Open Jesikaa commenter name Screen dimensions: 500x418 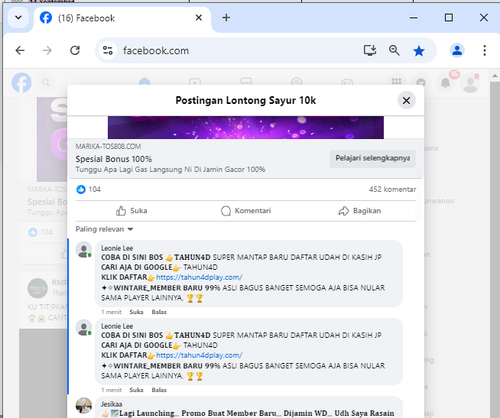(x=112, y=404)
